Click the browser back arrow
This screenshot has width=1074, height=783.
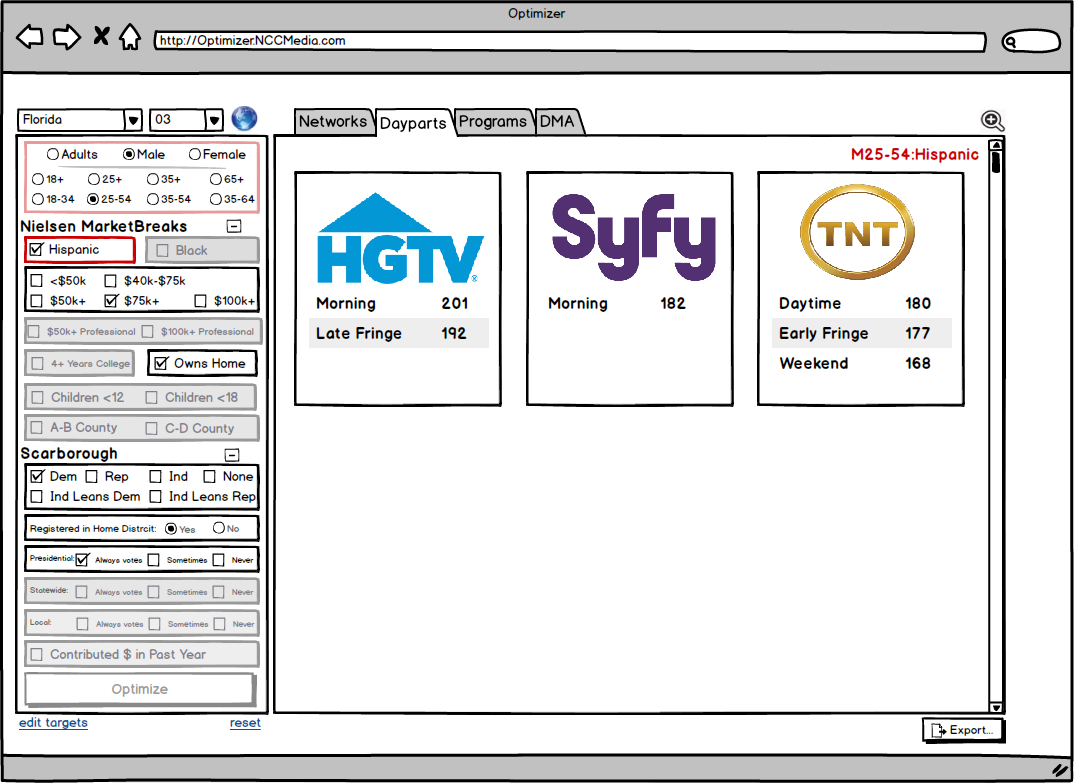point(30,38)
